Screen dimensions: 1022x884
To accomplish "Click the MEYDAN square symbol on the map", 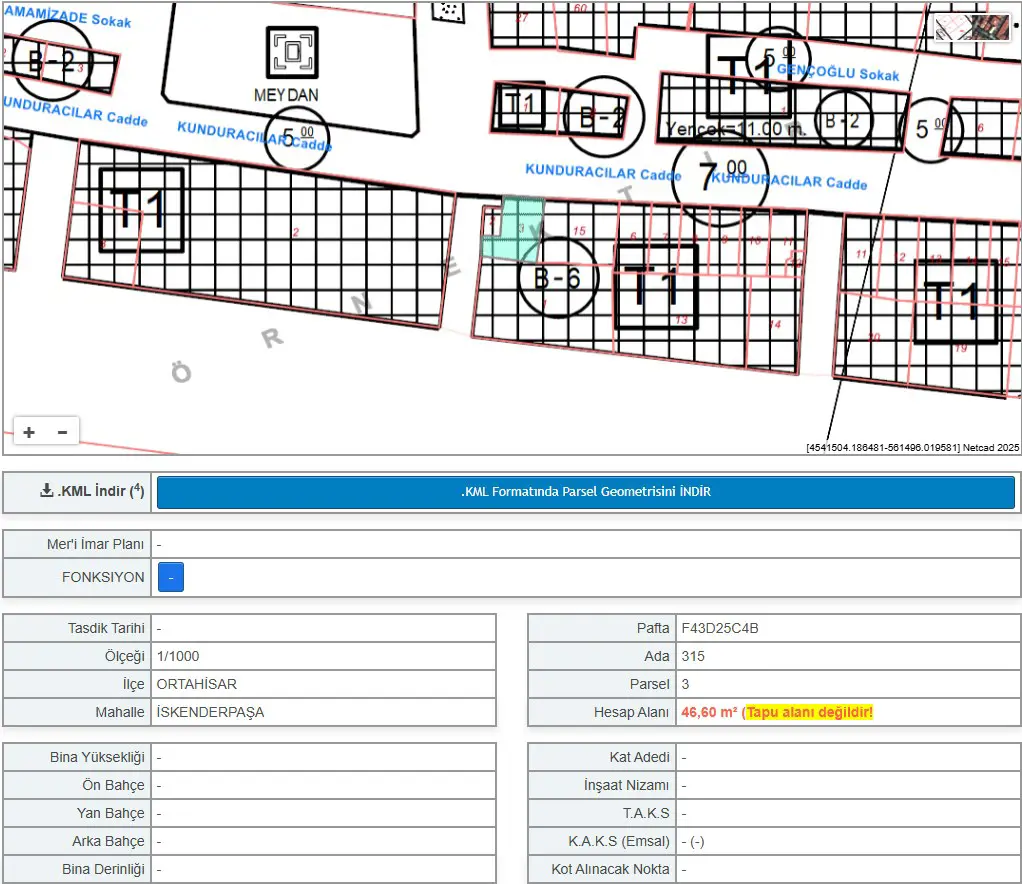I will pyautogui.click(x=293, y=52).
